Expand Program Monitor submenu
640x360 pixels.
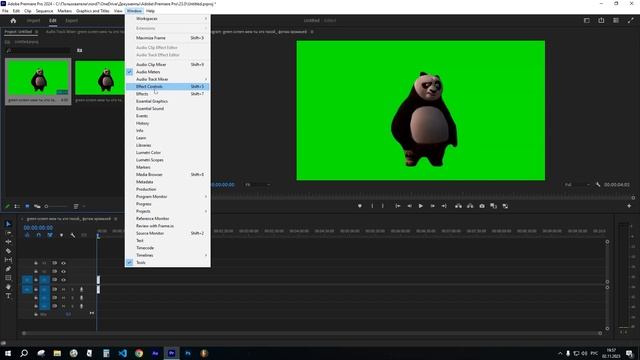point(168,197)
